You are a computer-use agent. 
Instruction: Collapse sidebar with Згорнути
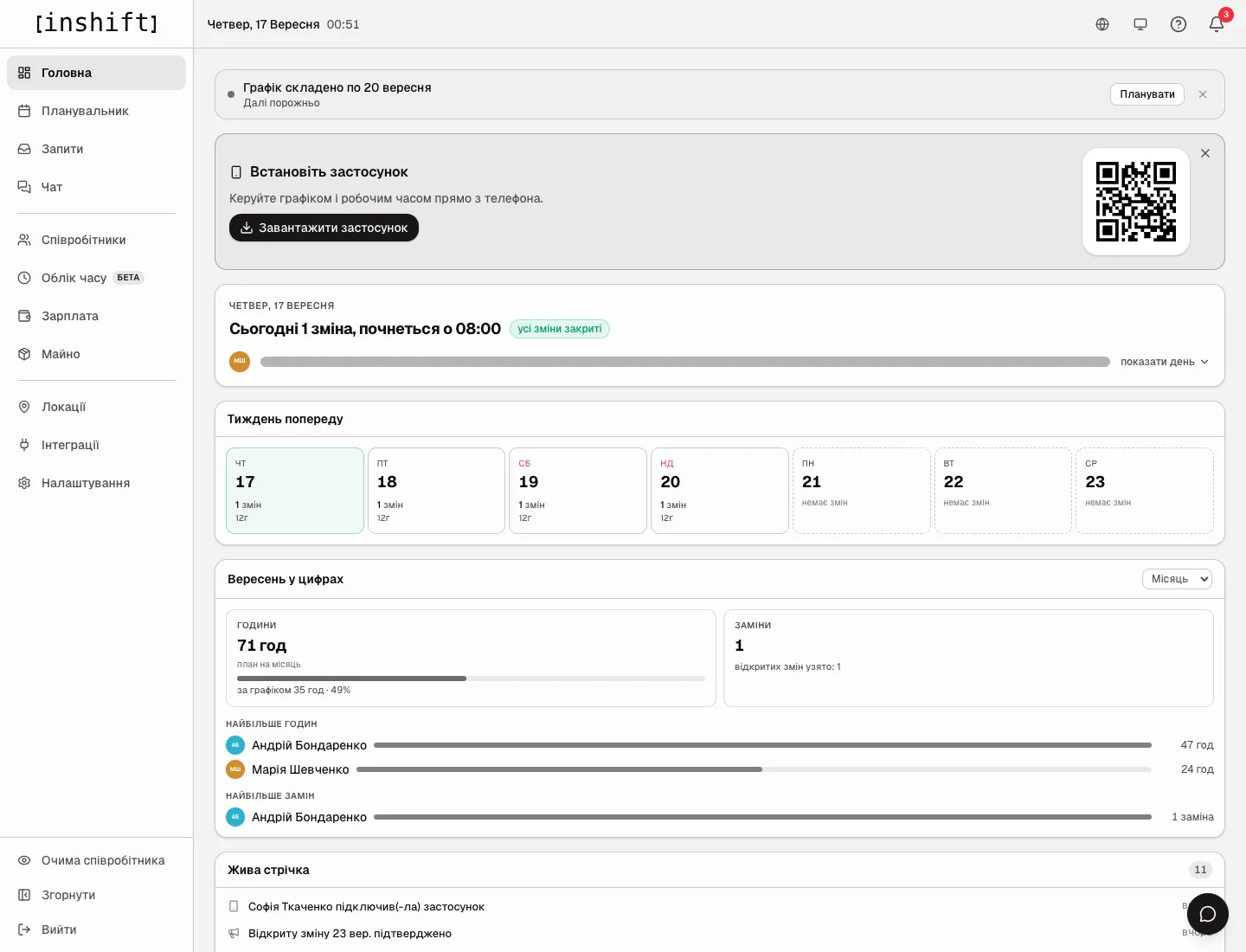[96, 895]
